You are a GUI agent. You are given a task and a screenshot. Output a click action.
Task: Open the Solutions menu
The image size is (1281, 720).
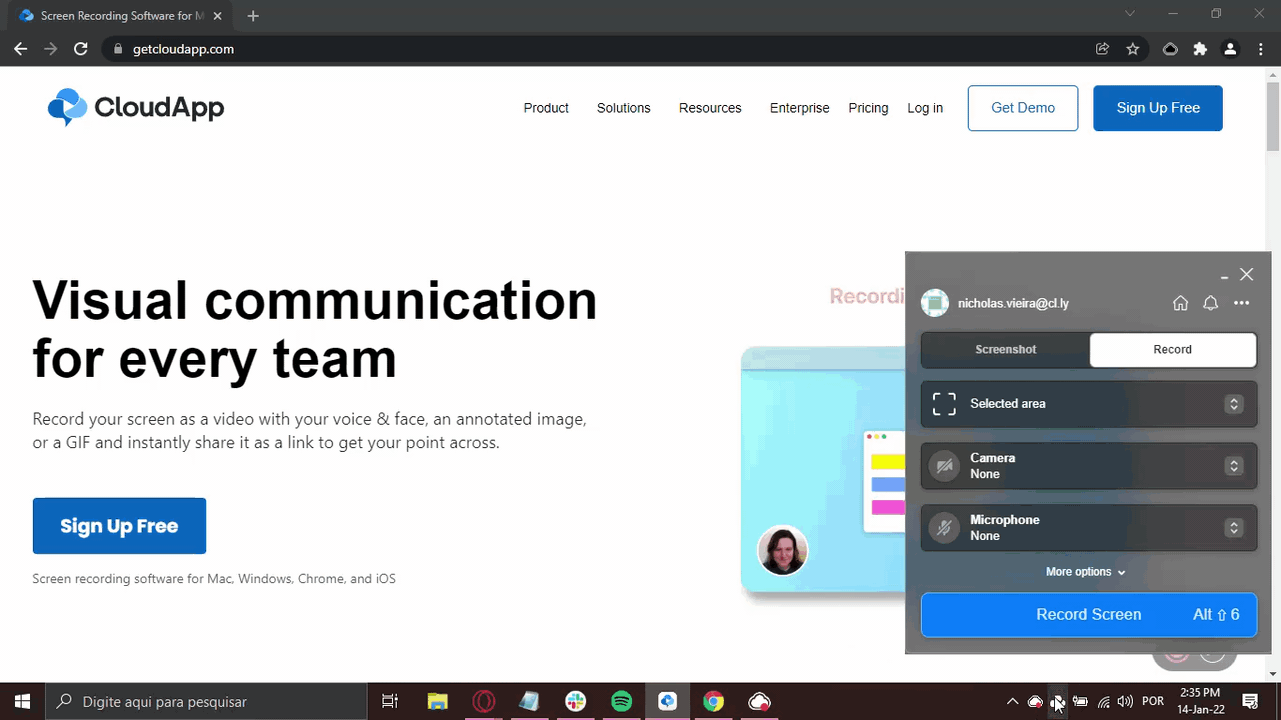pos(624,108)
